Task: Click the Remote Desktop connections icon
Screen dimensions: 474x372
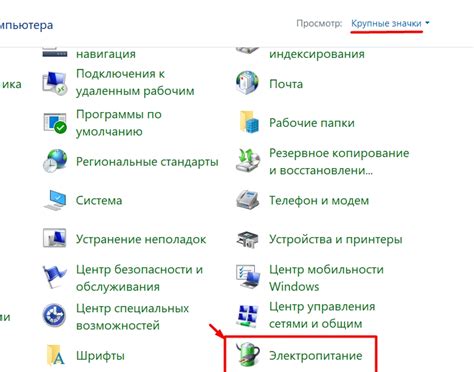Action: [x=55, y=83]
